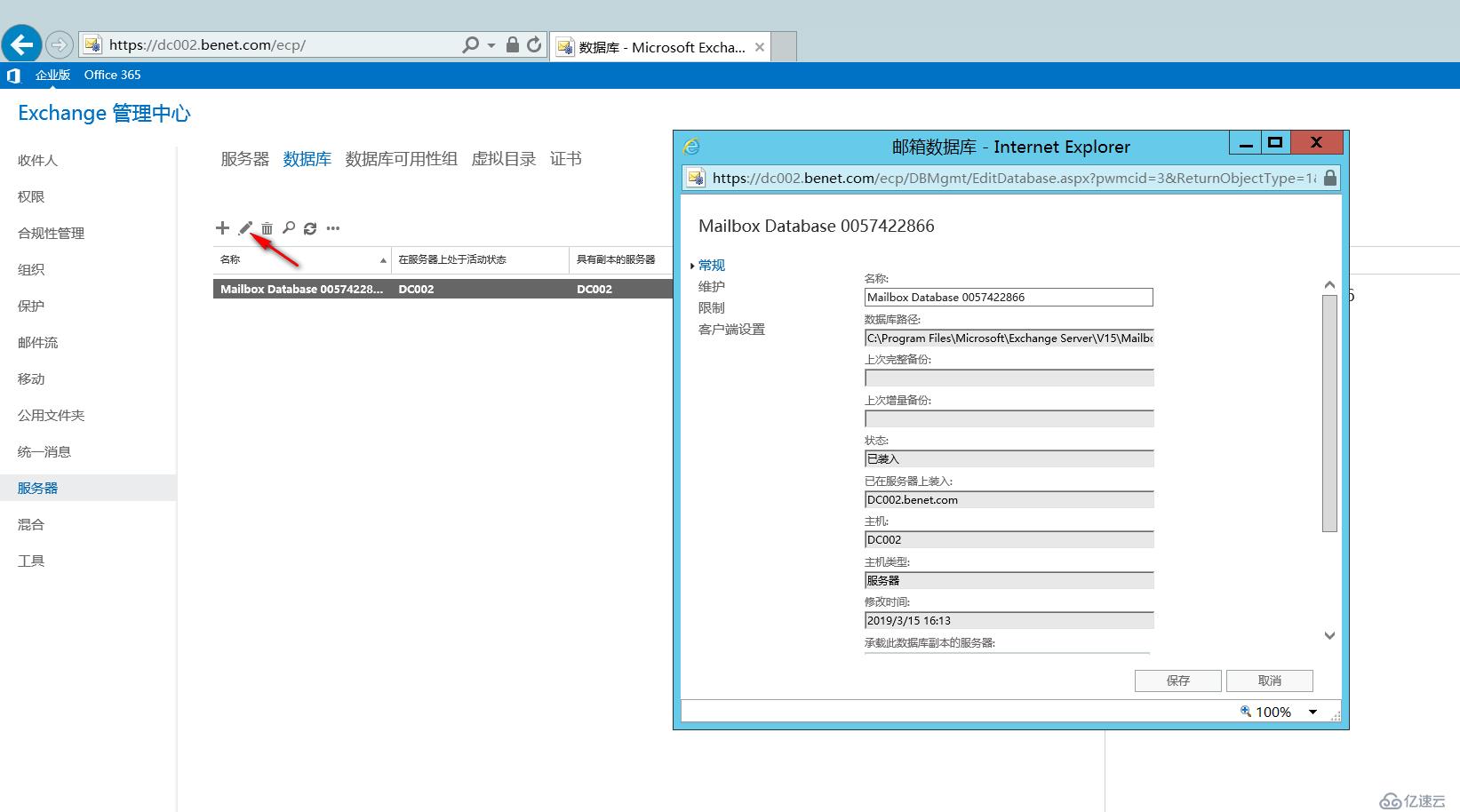Click the 名称 input field in the dialog
This screenshot has height=812, width=1460.
[x=1009, y=298]
